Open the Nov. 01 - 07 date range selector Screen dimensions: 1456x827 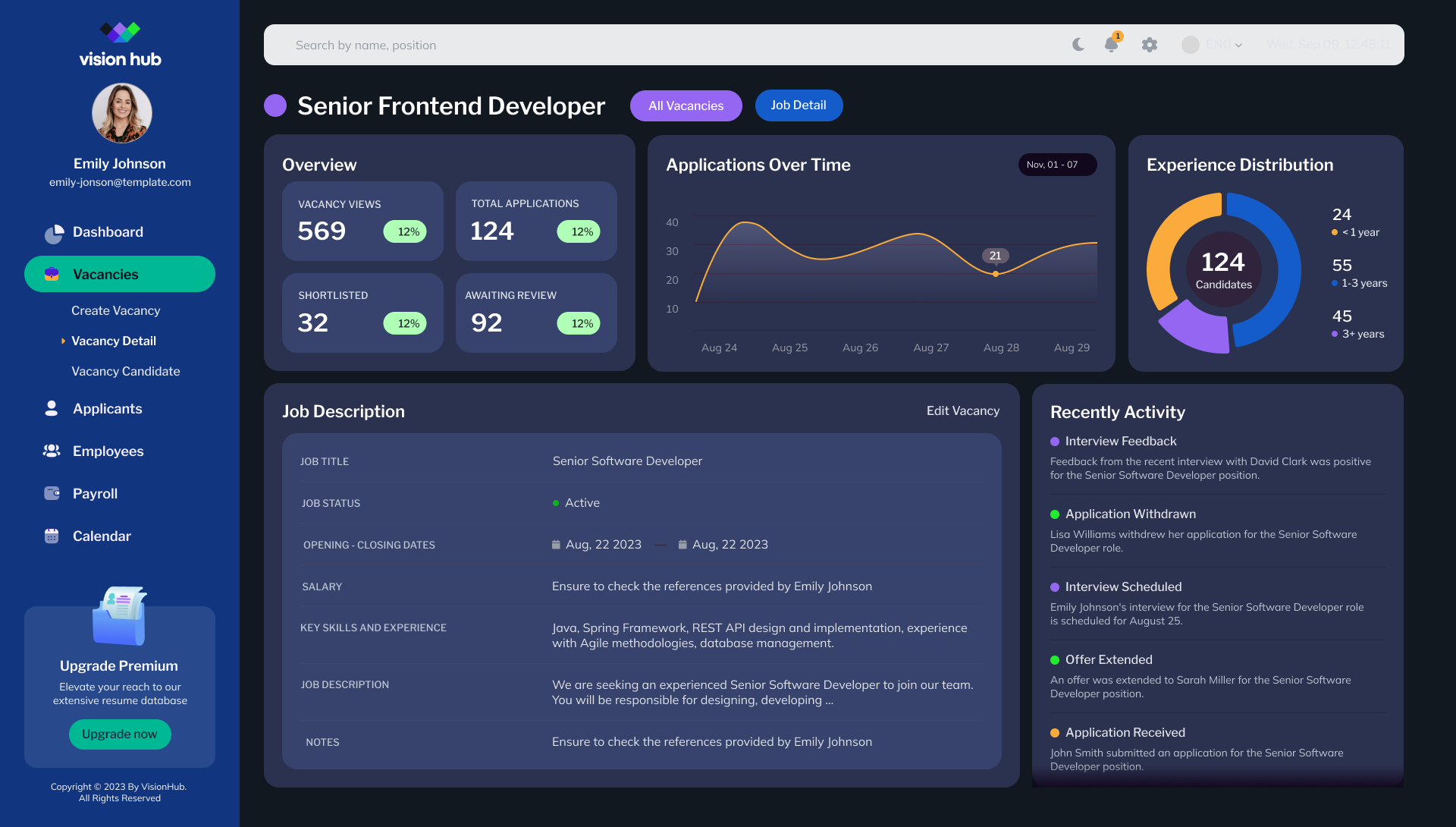(1057, 165)
